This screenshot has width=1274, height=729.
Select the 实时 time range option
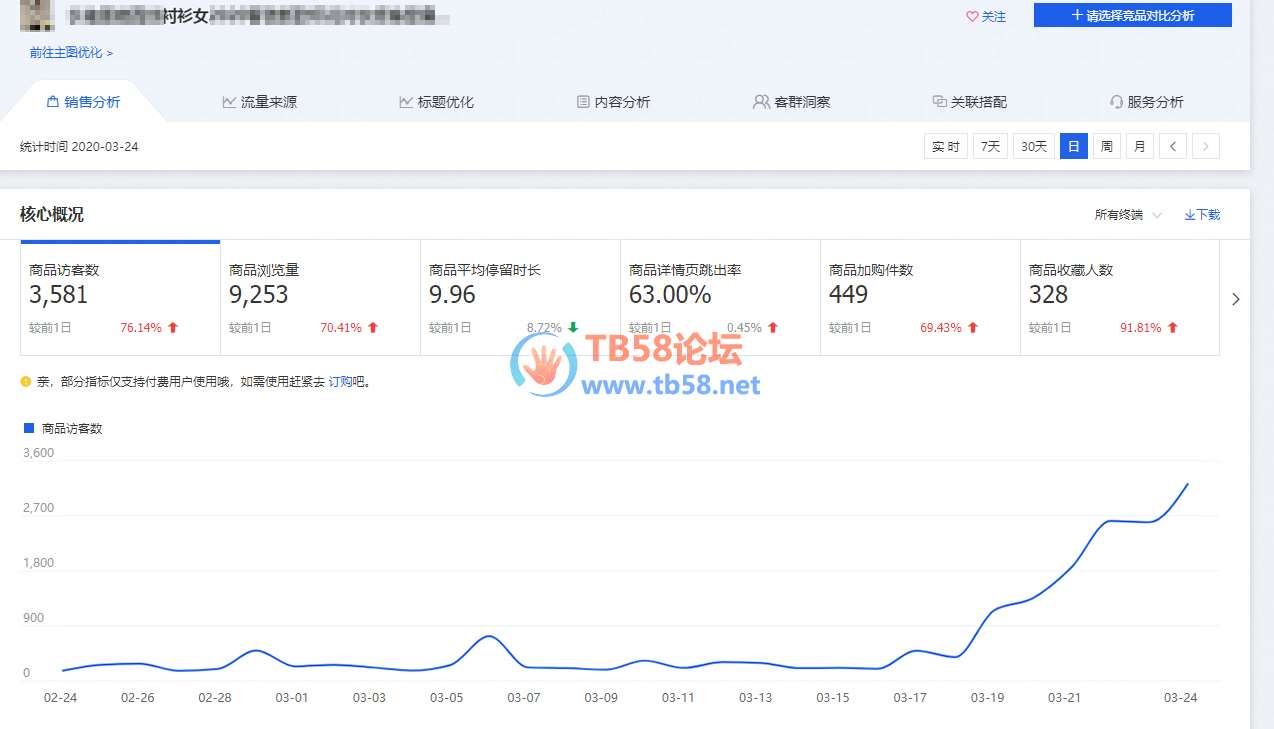946,147
